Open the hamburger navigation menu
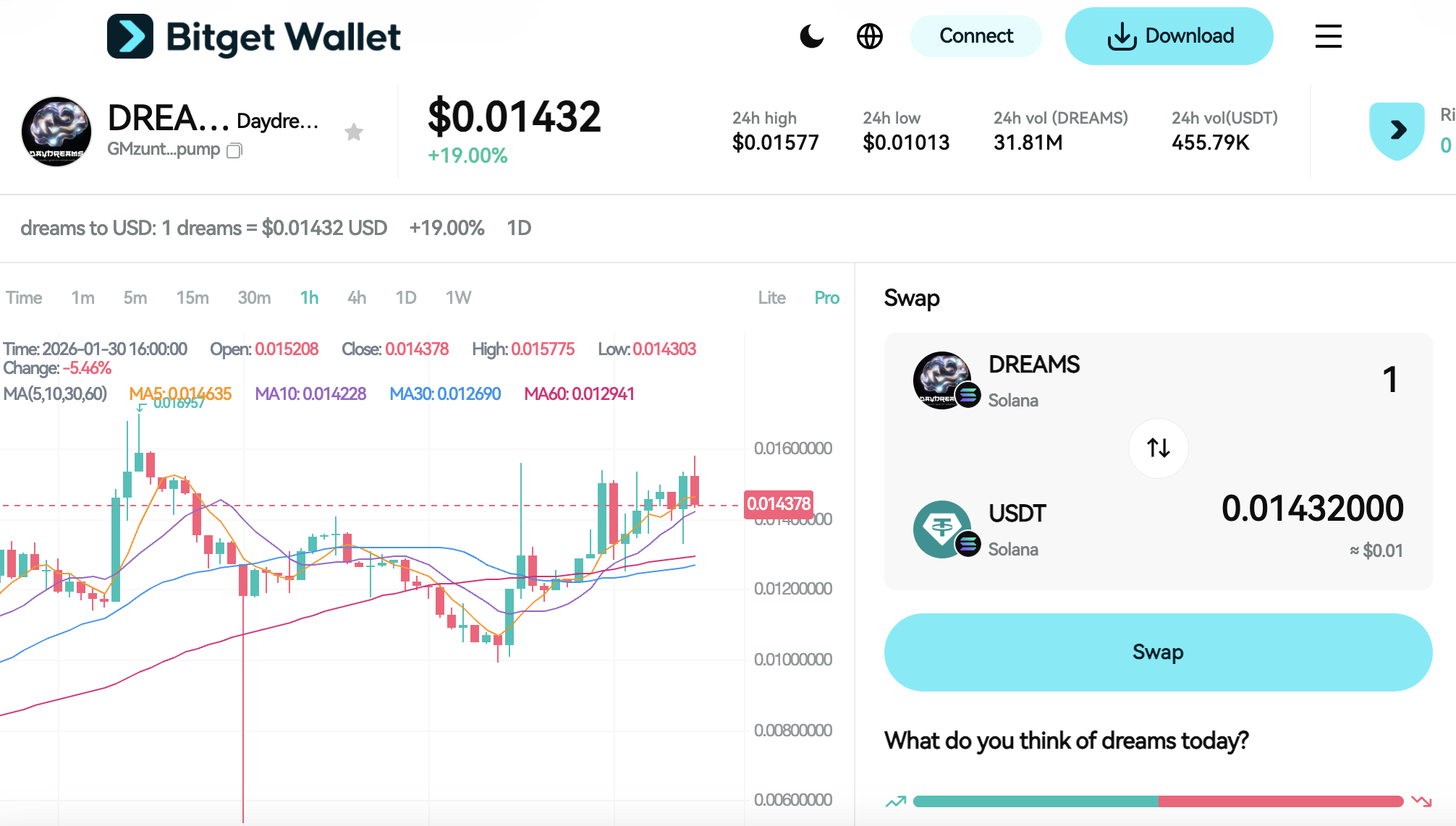 1328,36
